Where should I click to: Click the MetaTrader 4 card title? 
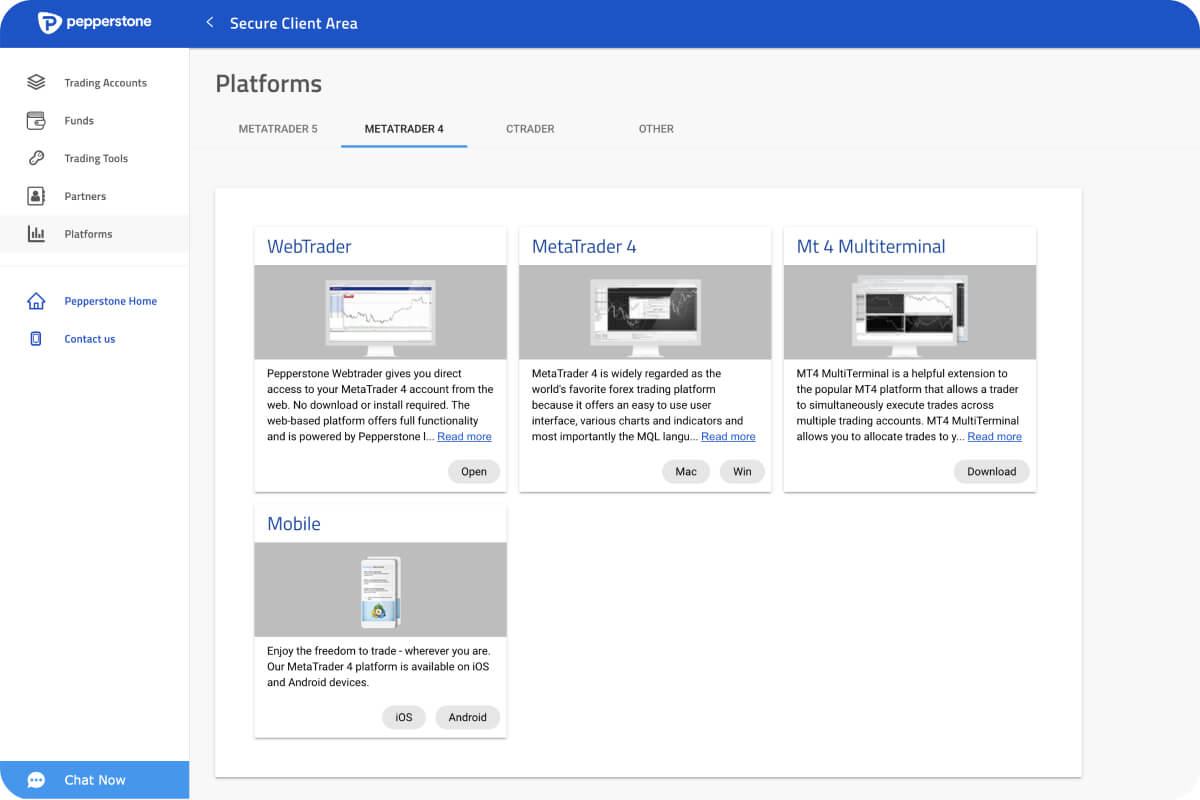(x=584, y=246)
